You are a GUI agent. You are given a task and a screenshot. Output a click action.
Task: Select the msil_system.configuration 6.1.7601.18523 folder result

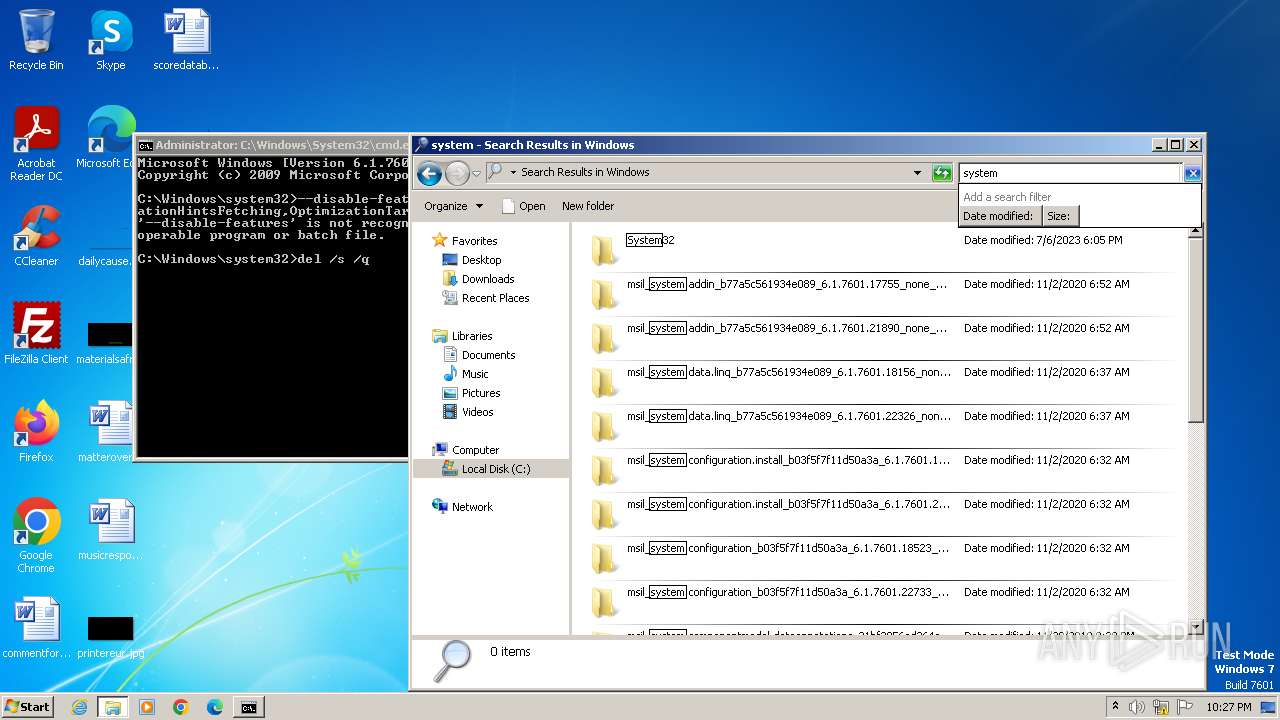click(880, 558)
